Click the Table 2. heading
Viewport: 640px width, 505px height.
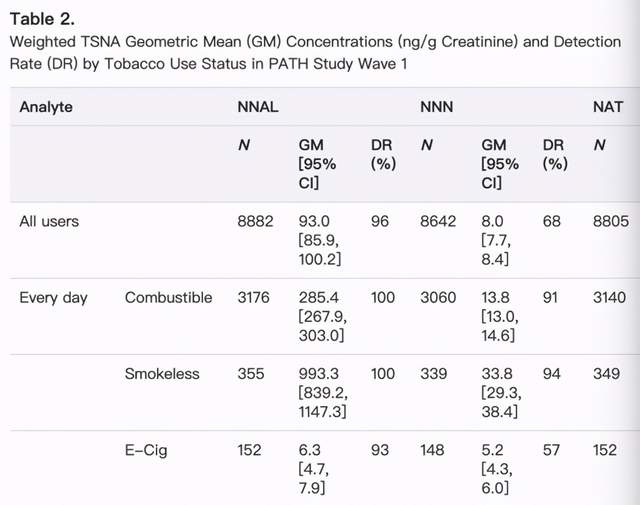pyautogui.click(x=42, y=19)
